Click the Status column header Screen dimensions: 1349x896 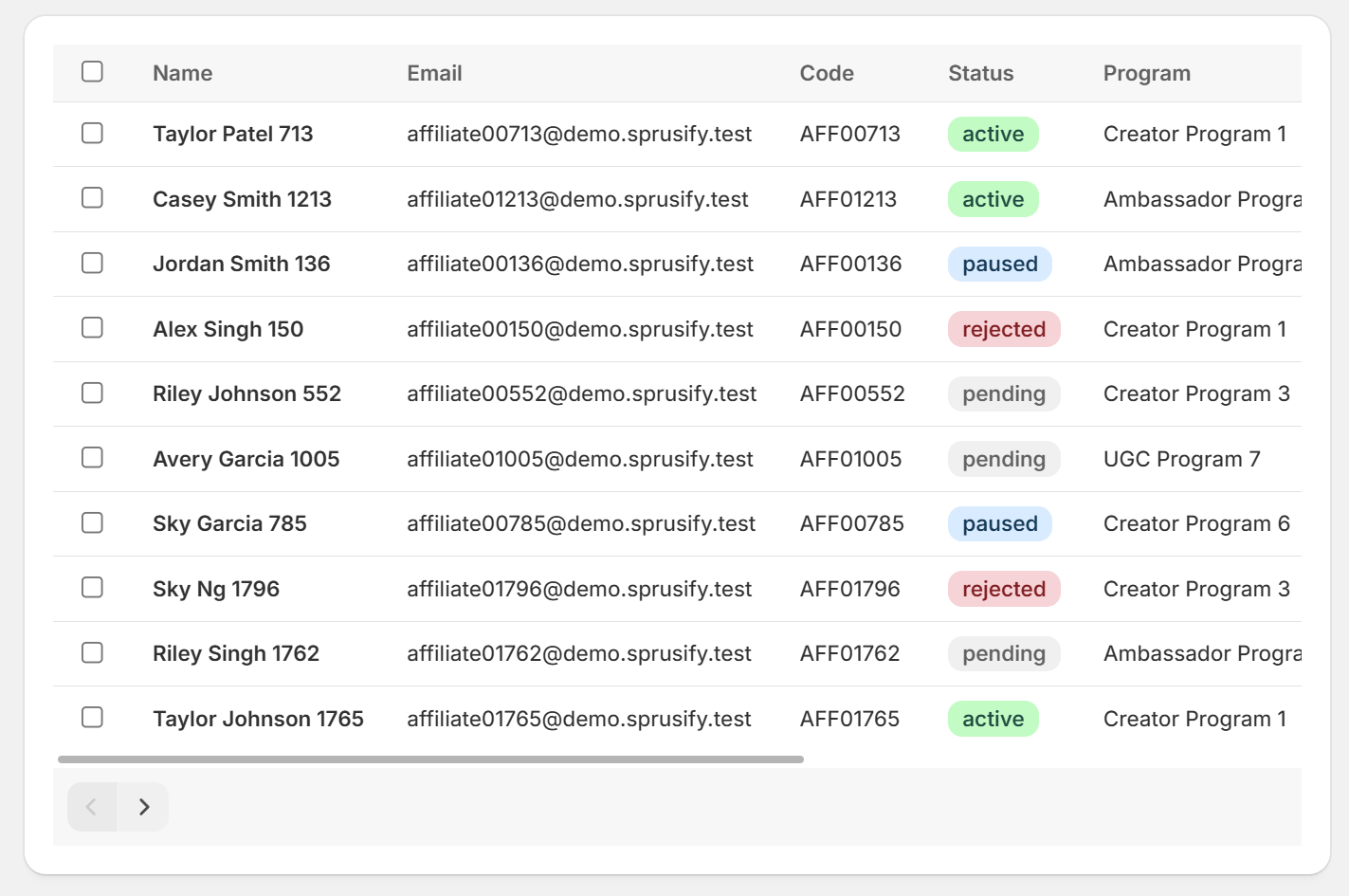click(981, 73)
